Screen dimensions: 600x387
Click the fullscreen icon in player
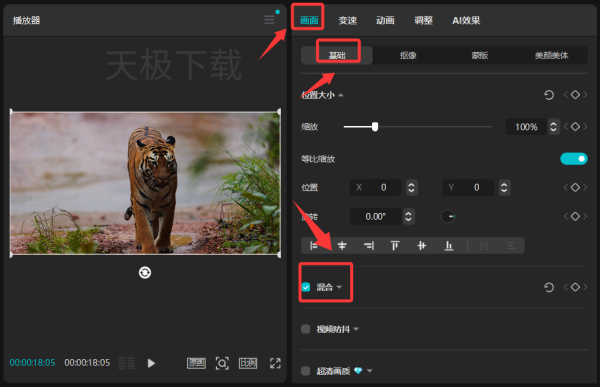pos(276,363)
